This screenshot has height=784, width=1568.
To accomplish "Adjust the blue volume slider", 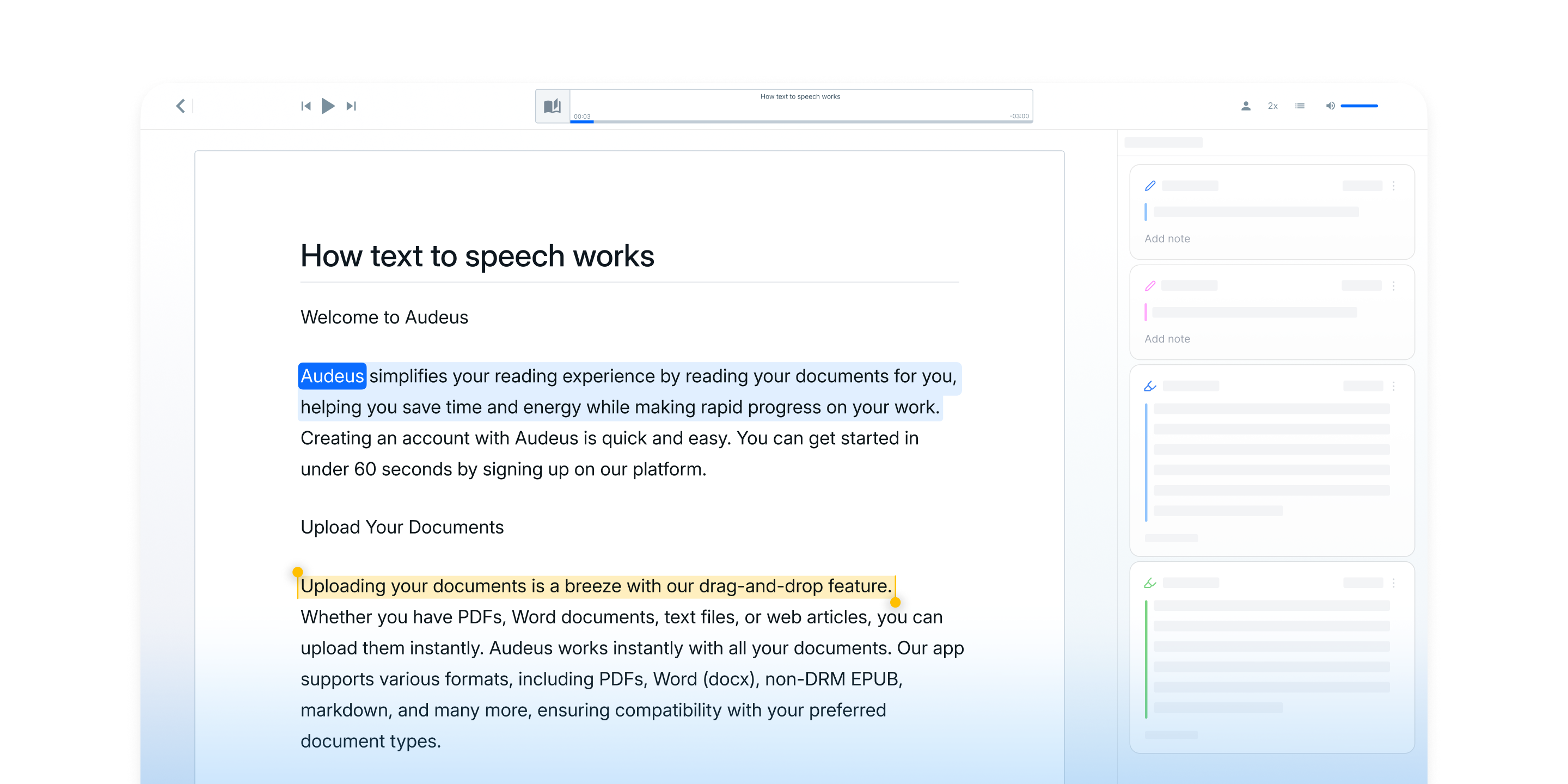I will click(x=1358, y=106).
